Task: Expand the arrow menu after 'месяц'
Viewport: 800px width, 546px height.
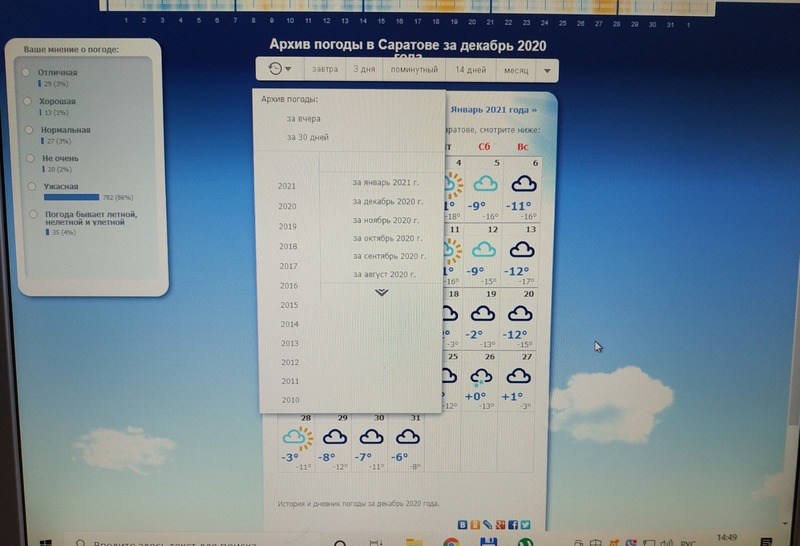Action: 547,70
